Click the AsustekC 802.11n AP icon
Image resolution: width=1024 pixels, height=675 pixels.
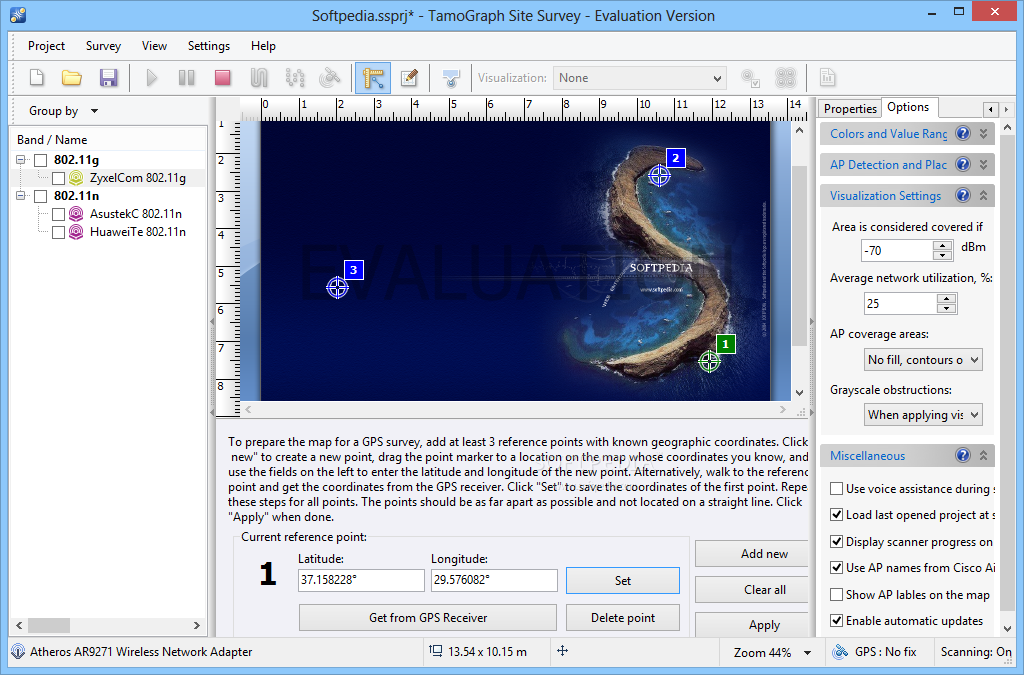pyautogui.click(x=76, y=213)
